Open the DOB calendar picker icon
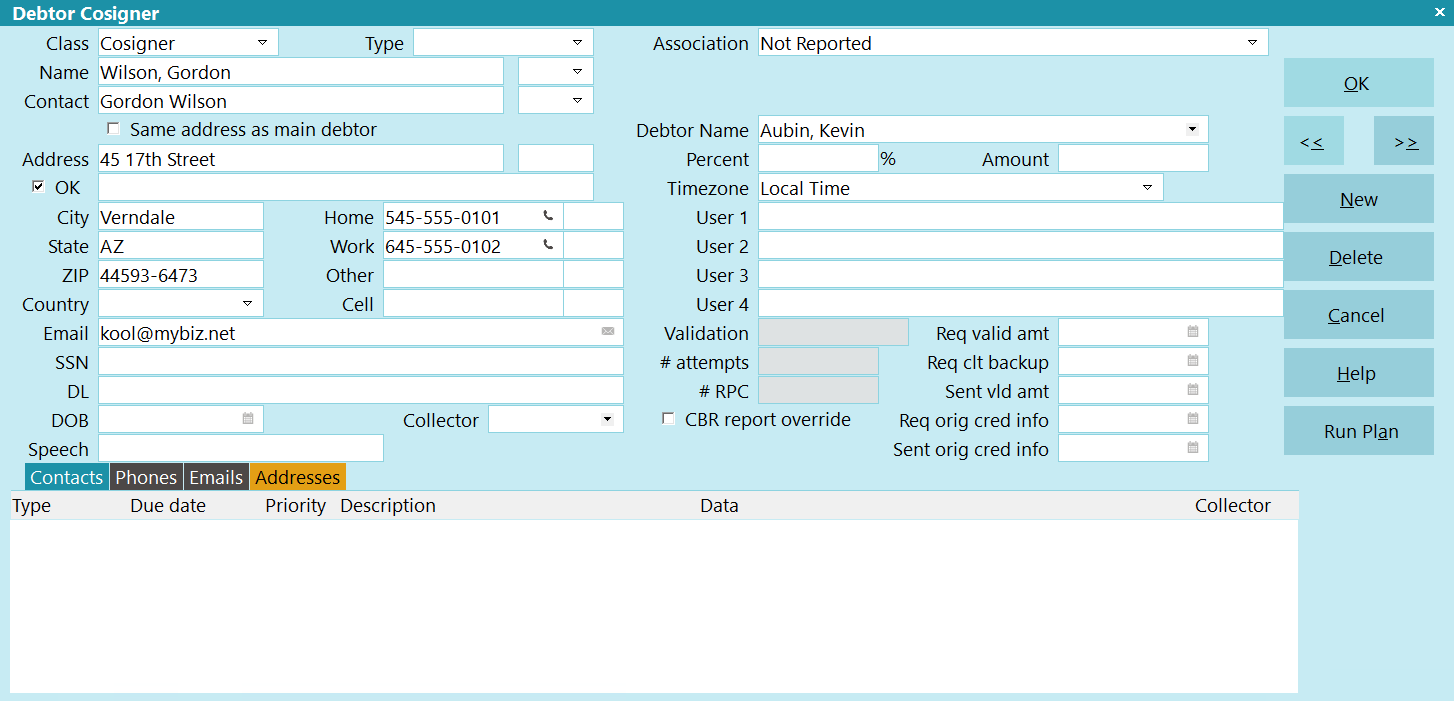 tap(248, 419)
